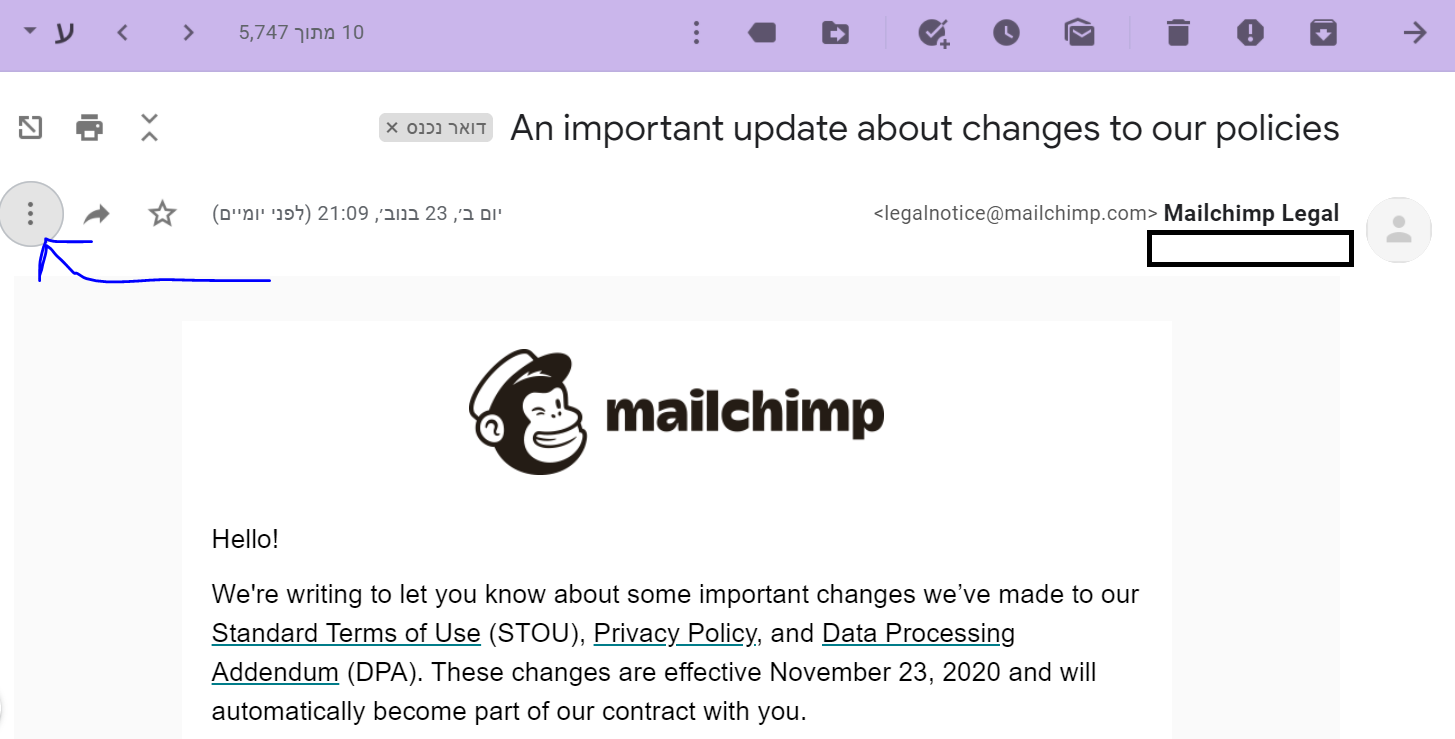
Task: Snooze this email with clock icon
Action: tap(1006, 33)
